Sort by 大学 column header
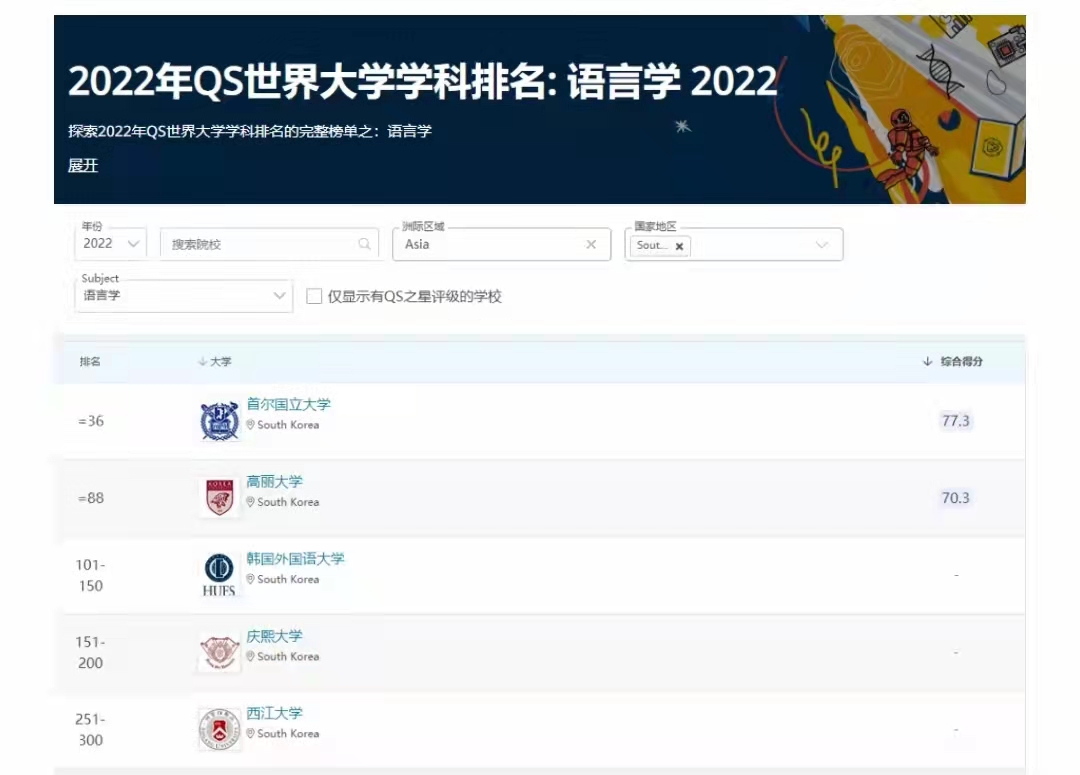1080x775 pixels. [x=215, y=362]
